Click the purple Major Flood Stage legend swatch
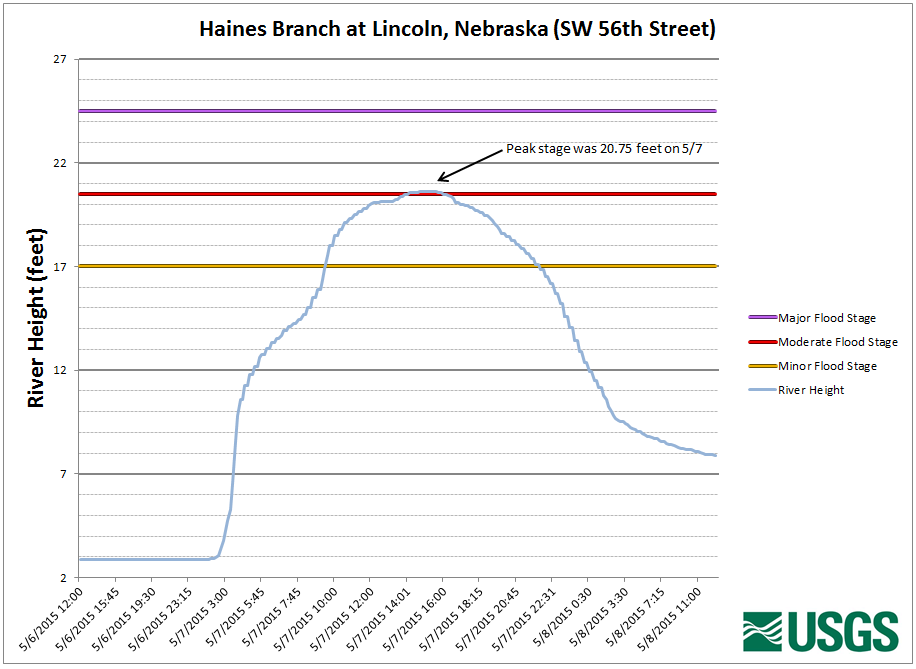Screen dimensions: 916x669 pos(762,317)
